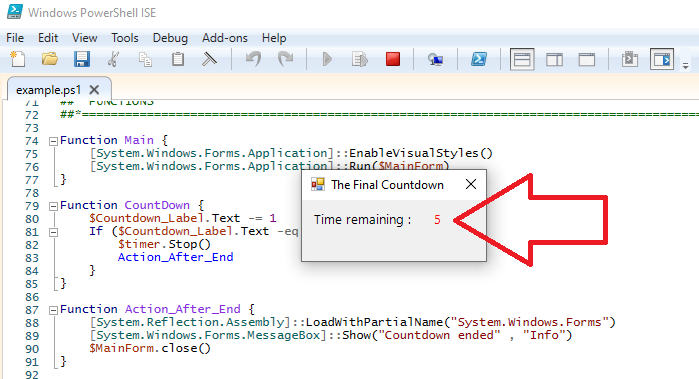This screenshot has height=379, width=699.
Task: Collapse the Function Main block
Action: [53, 141]
